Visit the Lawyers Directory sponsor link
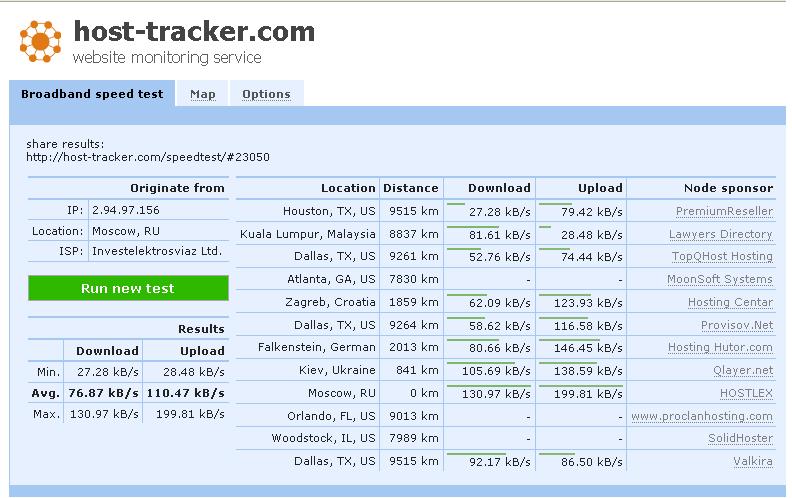This screenshot has width=792, height=498. pyautogui.click(x=720, y=234)
